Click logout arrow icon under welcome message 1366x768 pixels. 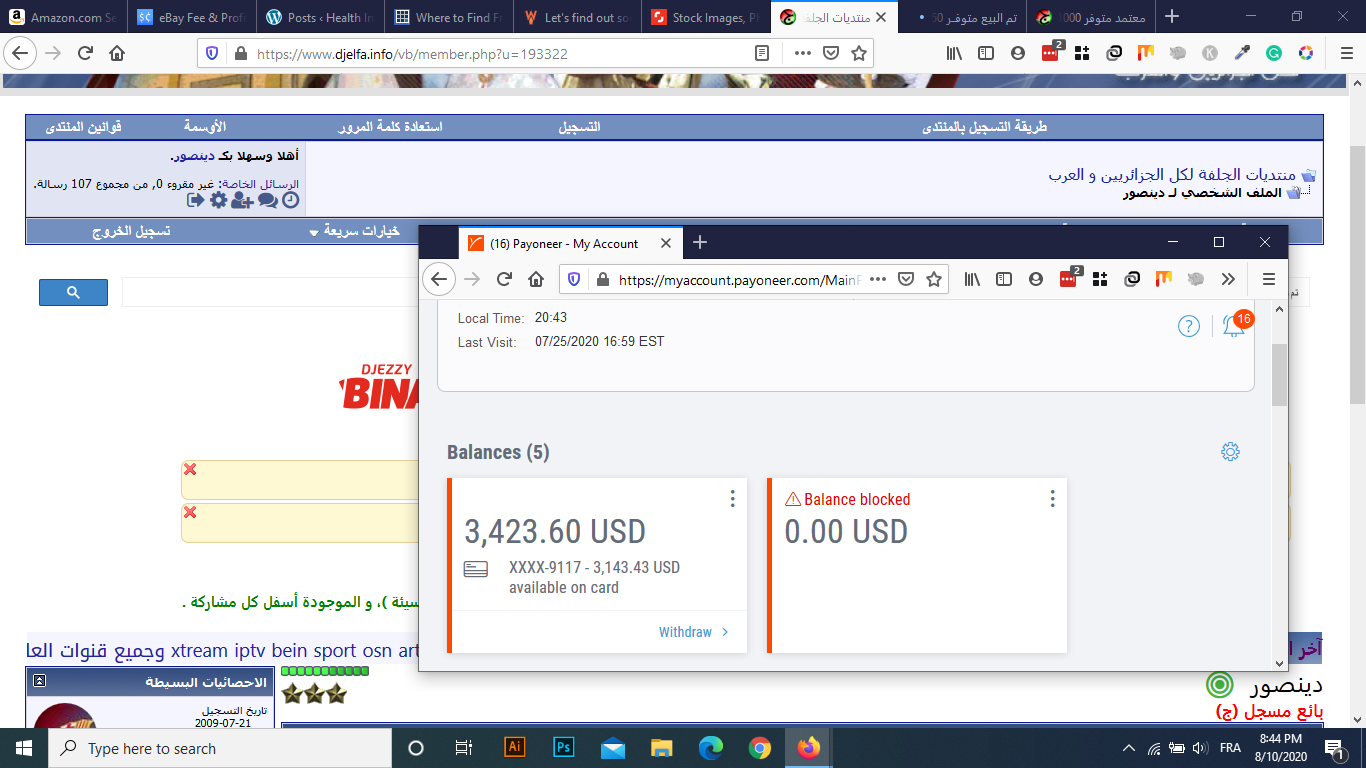tap(195, 200)
